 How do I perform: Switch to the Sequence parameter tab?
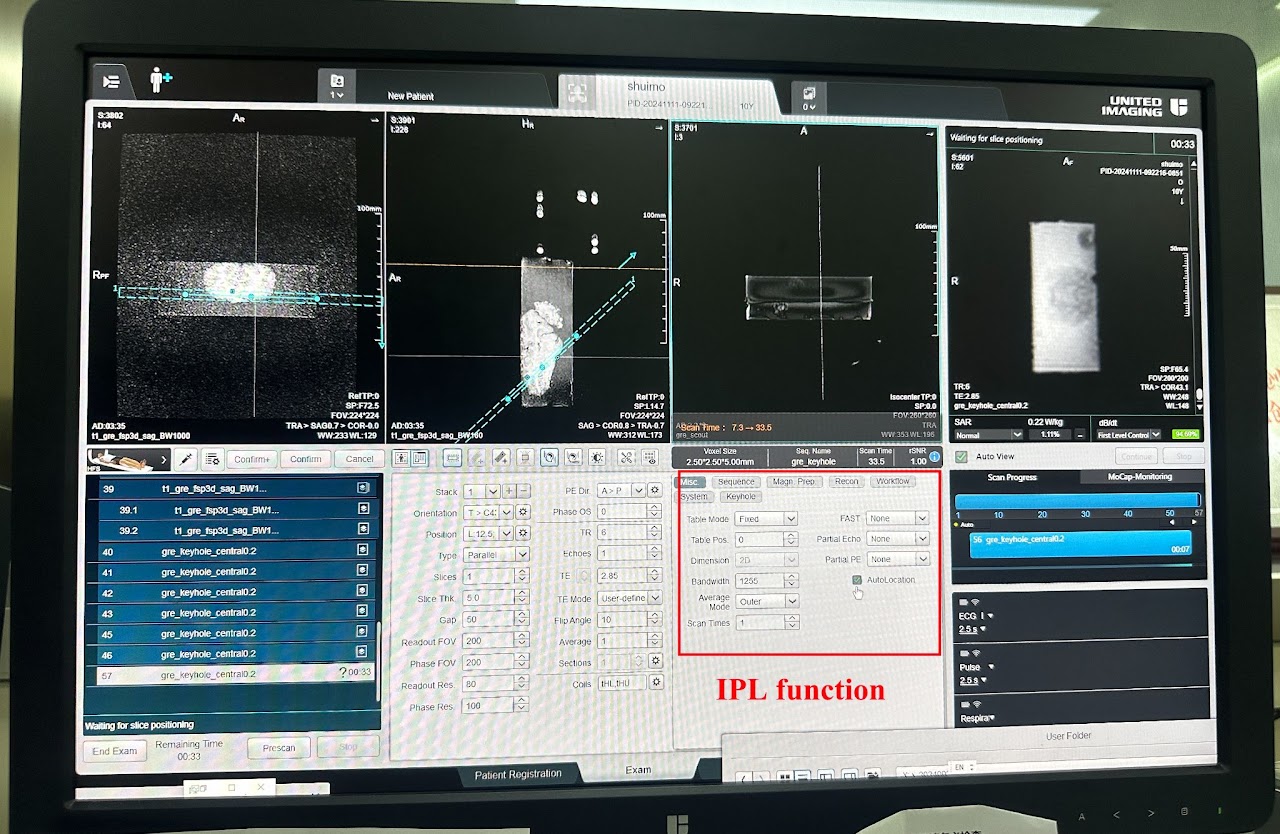coord(736,482)
